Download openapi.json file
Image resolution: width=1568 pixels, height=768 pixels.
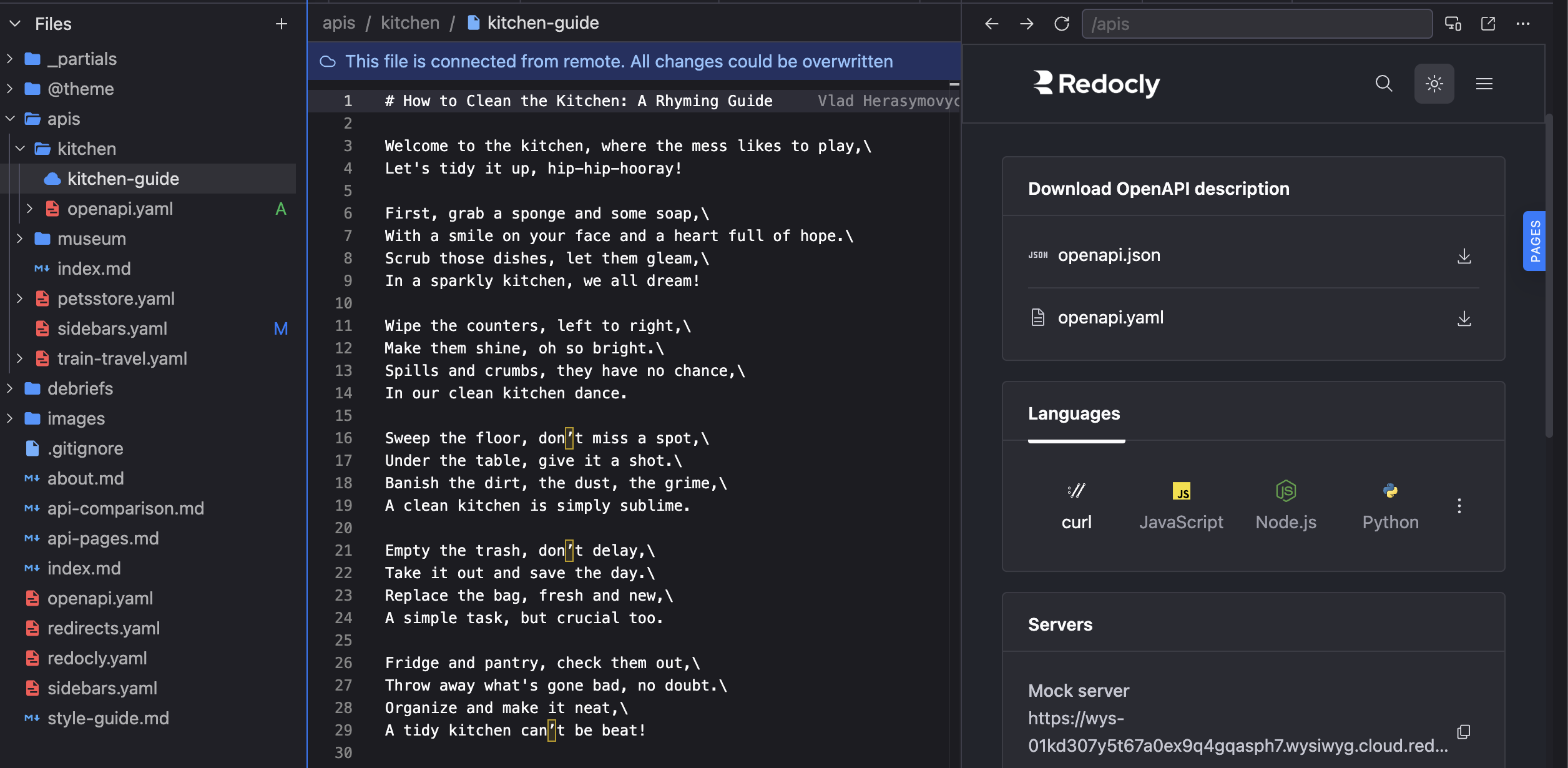[x=1464, y=256]
